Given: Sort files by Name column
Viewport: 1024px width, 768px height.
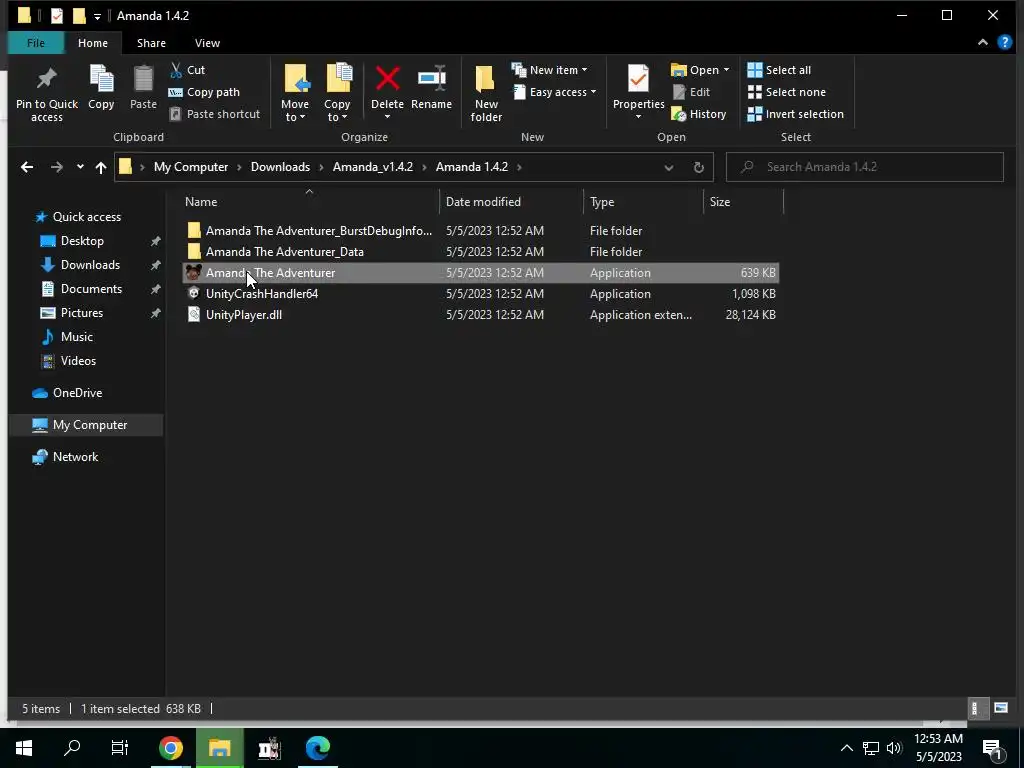Looking at the screenshot, I should tap(308, 202).
